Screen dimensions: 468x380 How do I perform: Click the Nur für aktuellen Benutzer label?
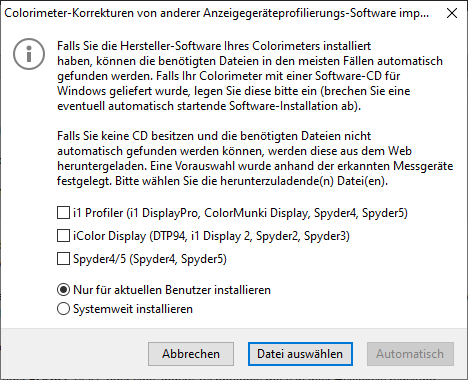coord(172,290)
